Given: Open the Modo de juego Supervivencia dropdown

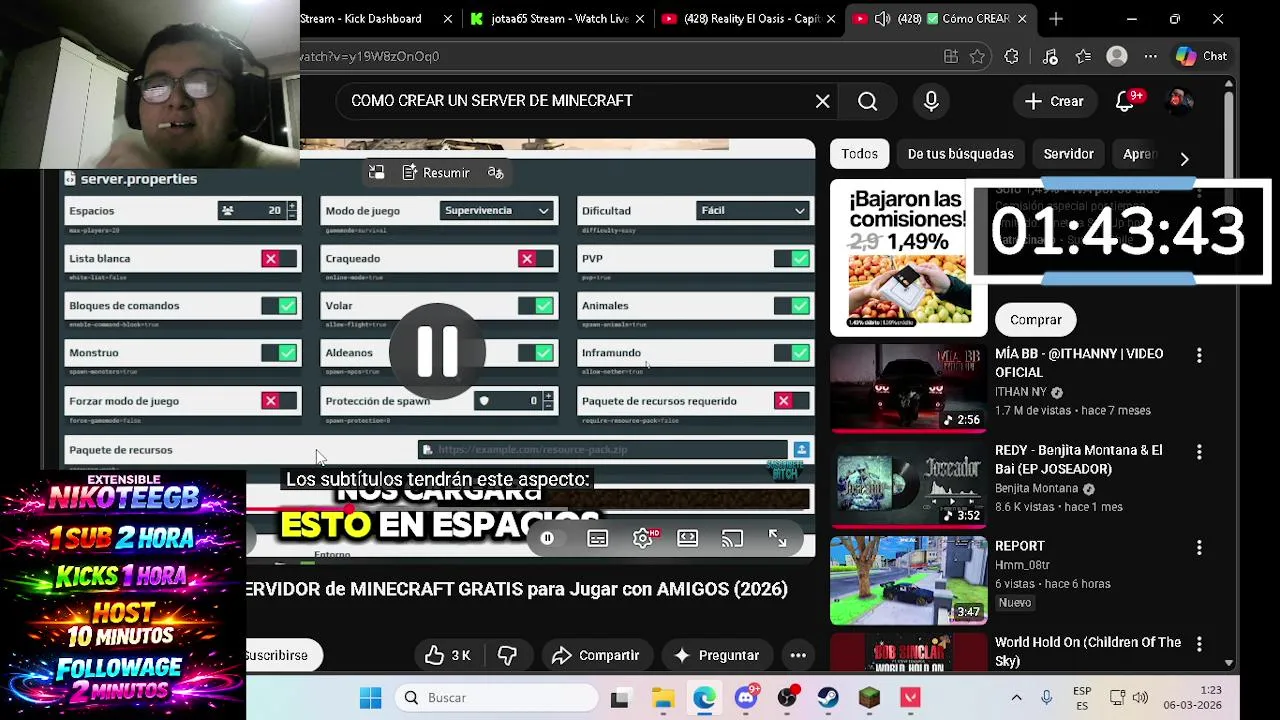Looking at the screenshot, I should coord(497,211).
